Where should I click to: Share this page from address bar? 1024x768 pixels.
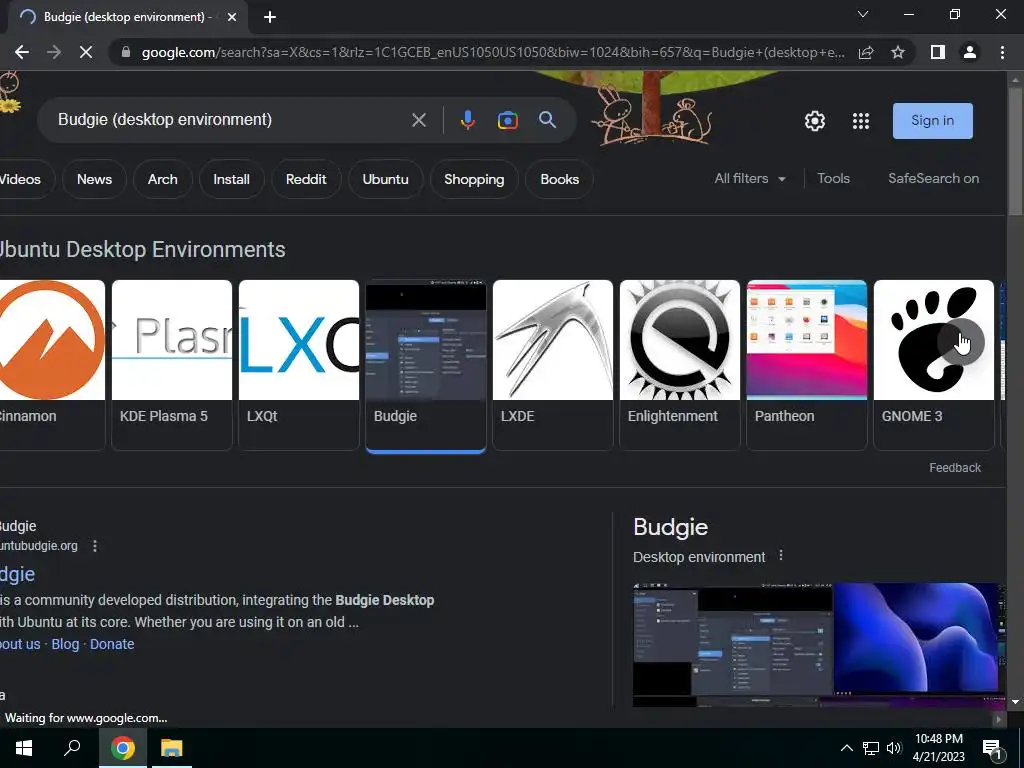click(866, 52)
